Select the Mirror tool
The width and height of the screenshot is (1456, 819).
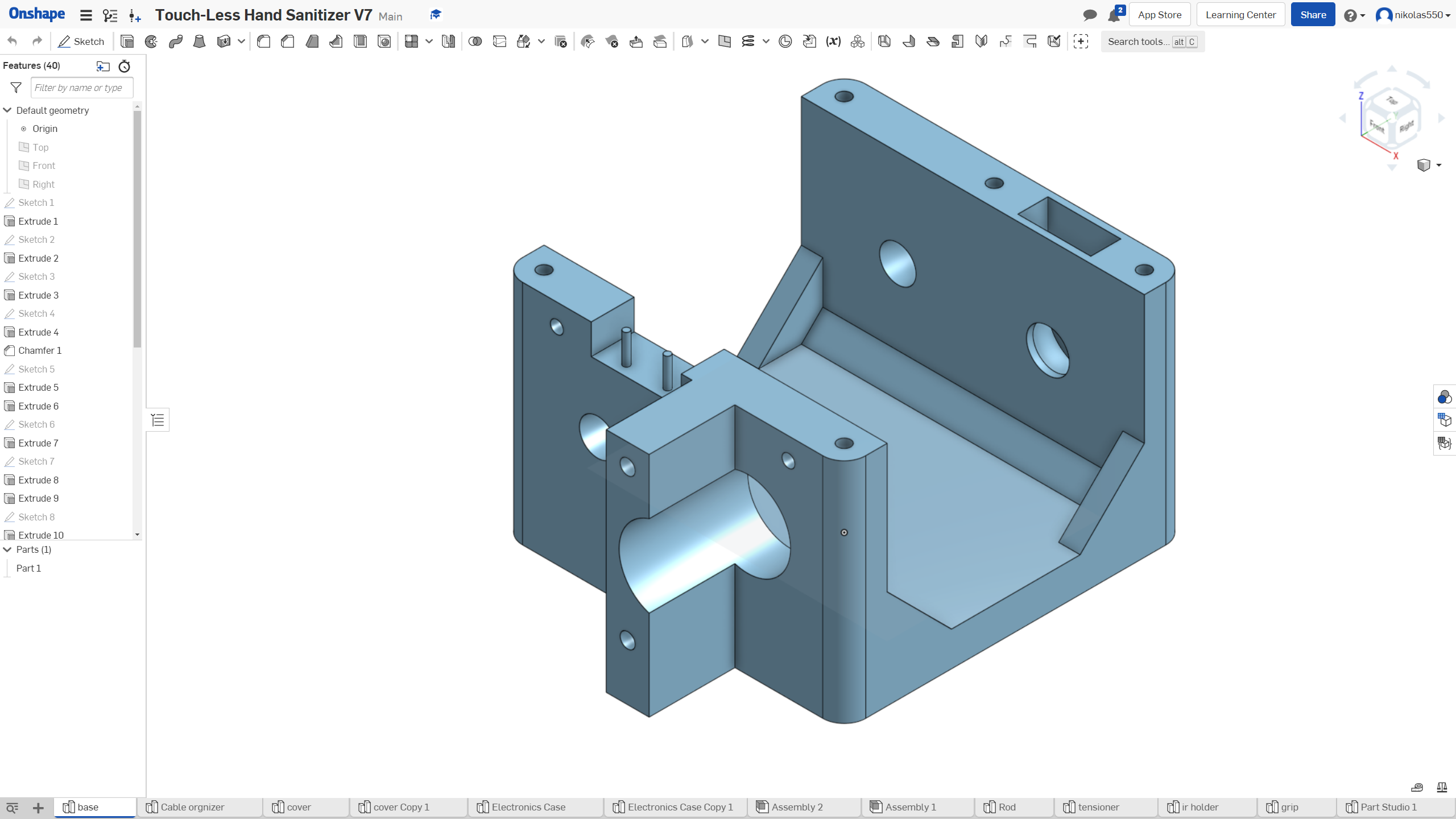tap(448, 41)
